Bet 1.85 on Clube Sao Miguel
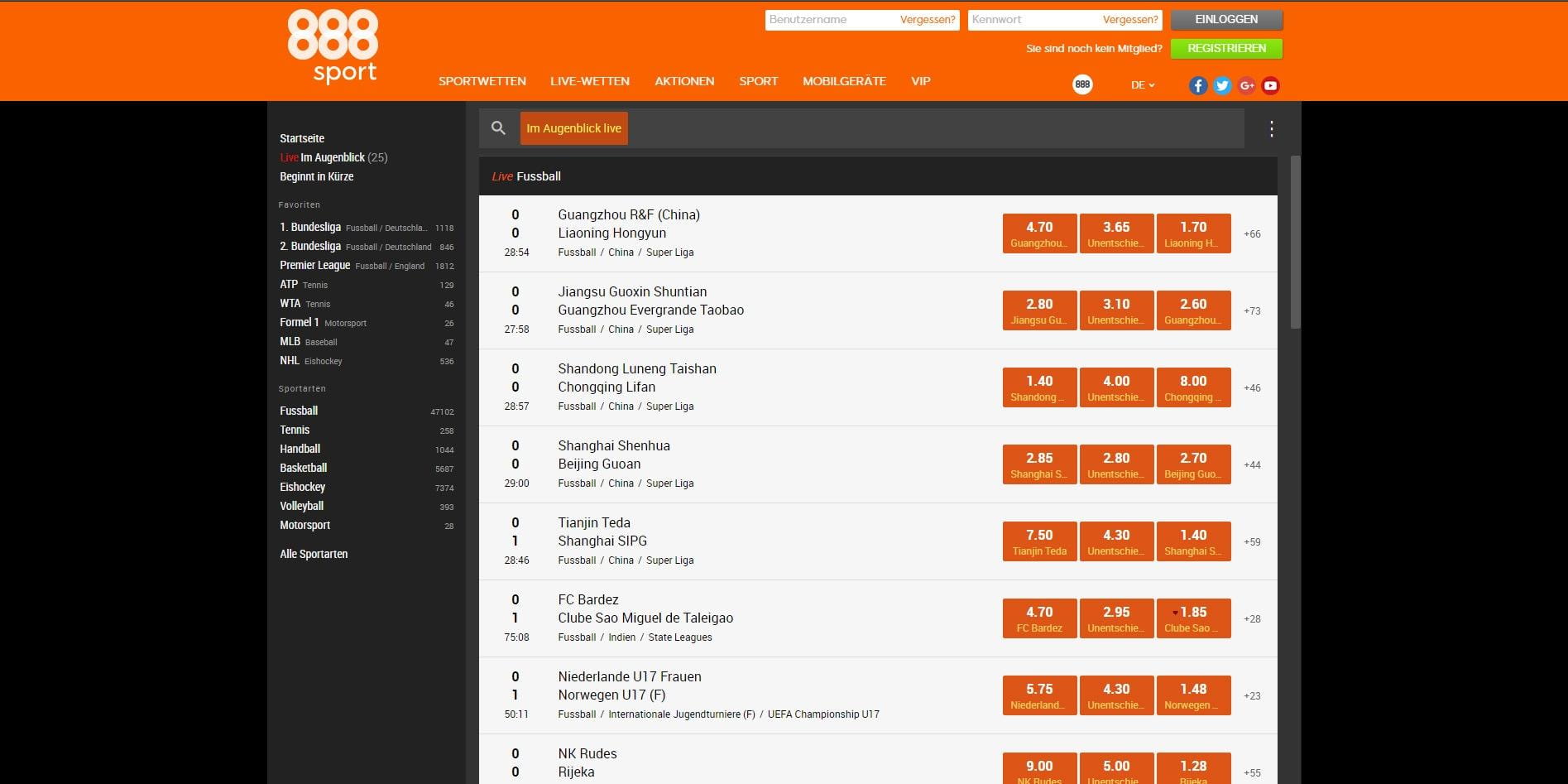 click(x=1193, y=618)
